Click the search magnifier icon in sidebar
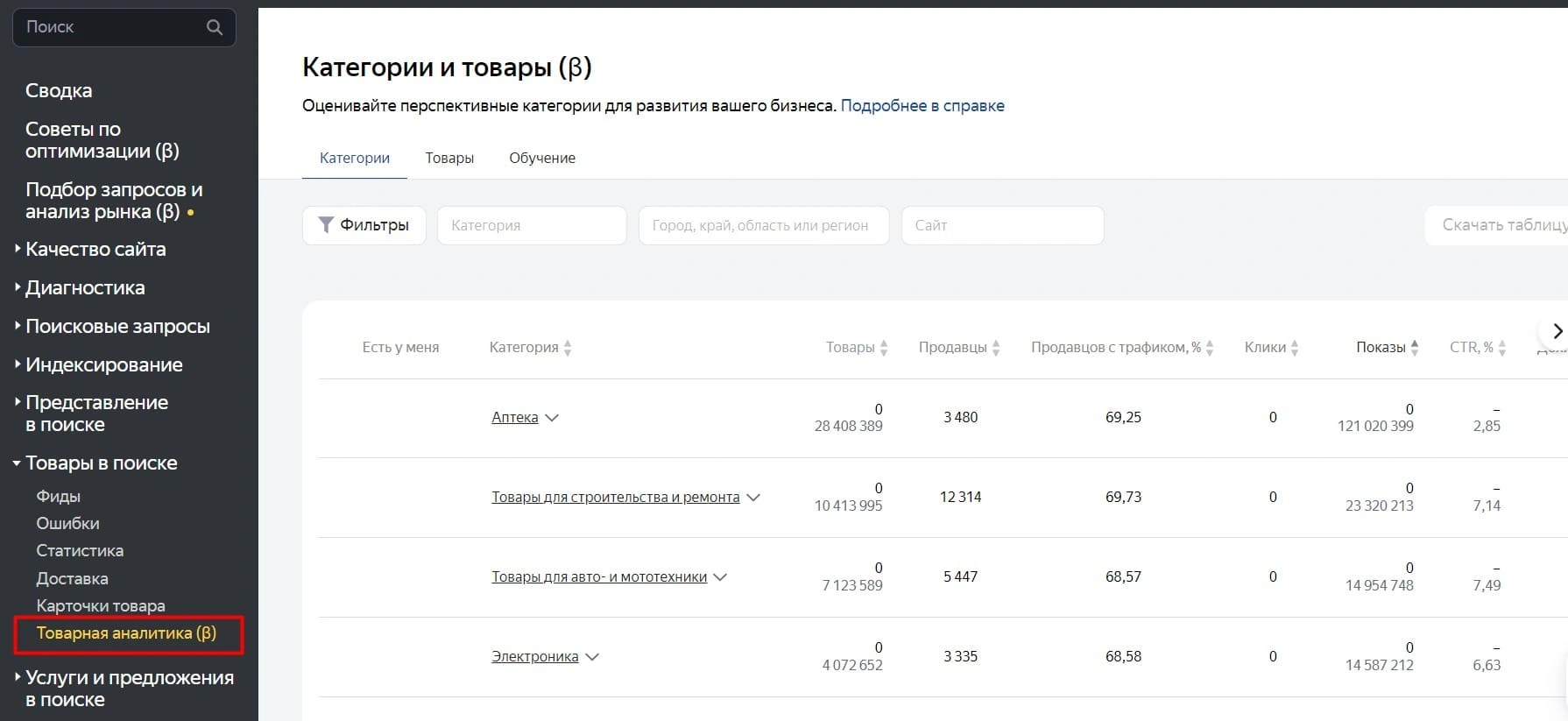Viewport: 1568px width, 721px height. pos(214,27)
